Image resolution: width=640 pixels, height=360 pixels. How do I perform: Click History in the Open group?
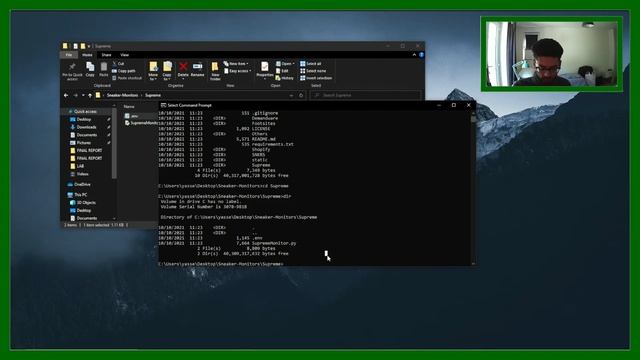pyautogui.click(x=284, y=78)
